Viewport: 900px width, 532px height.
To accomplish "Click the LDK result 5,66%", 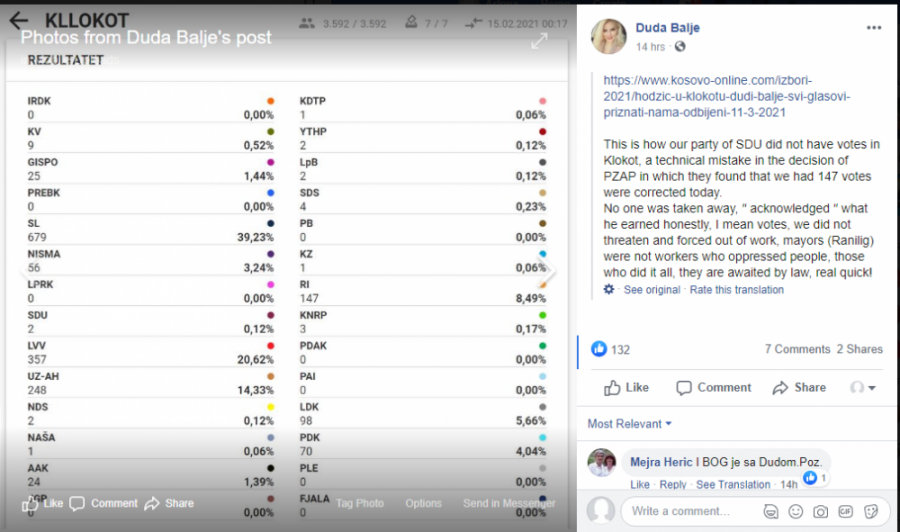I will click(531, 421).
